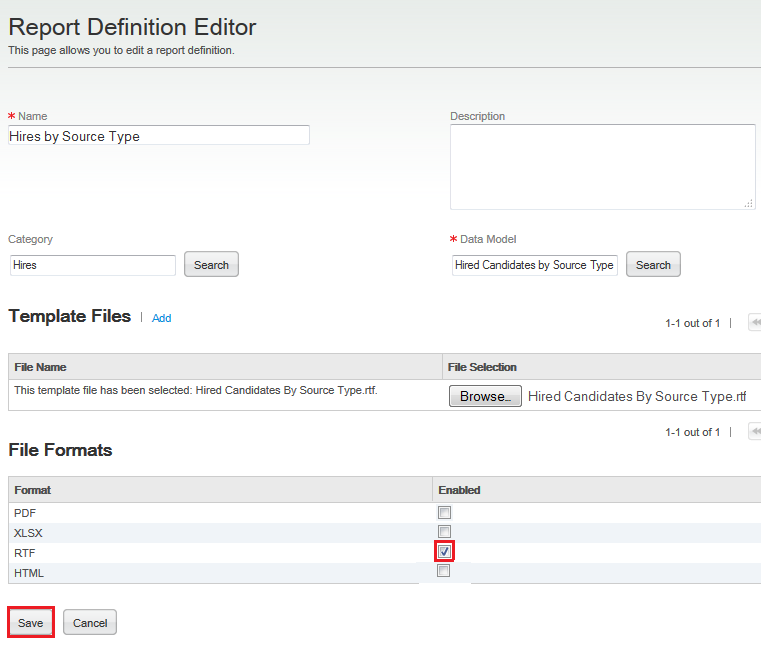Click the File Selection column header
The height and width of the screenshot is (647, 761).
[x=482, y=367]
